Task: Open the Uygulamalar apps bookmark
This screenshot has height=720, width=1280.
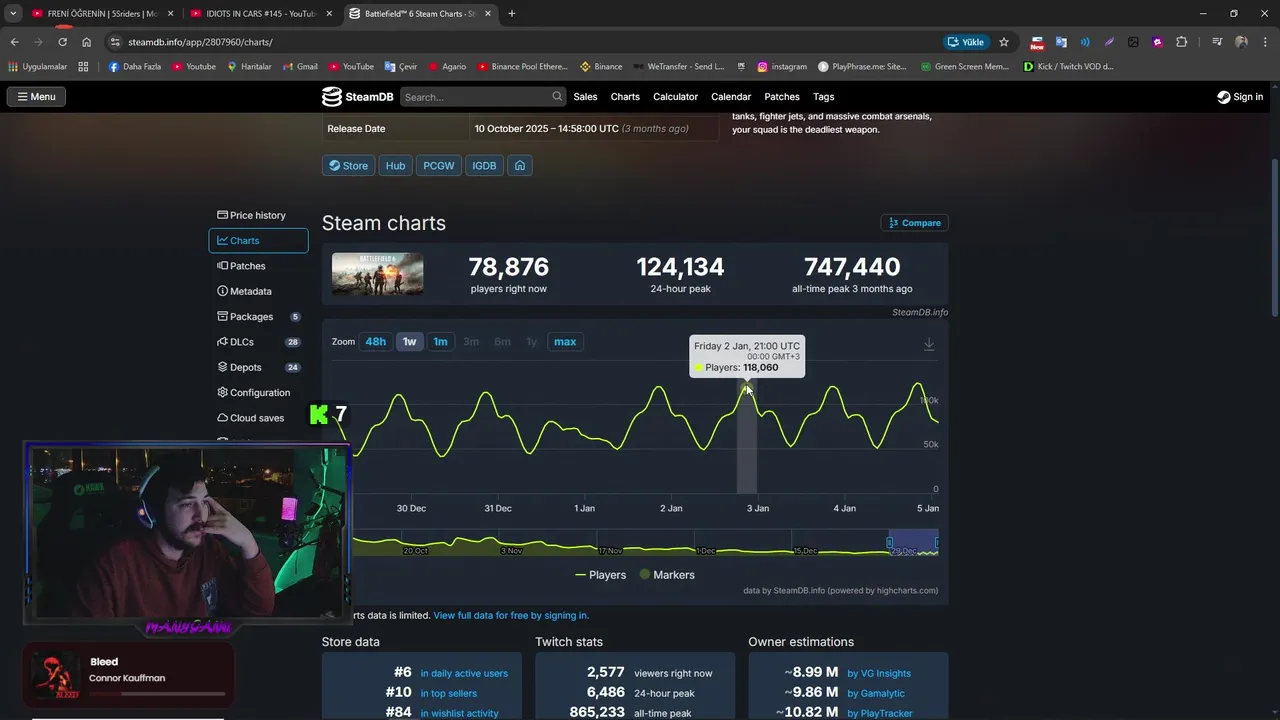Action: [39, 67]
